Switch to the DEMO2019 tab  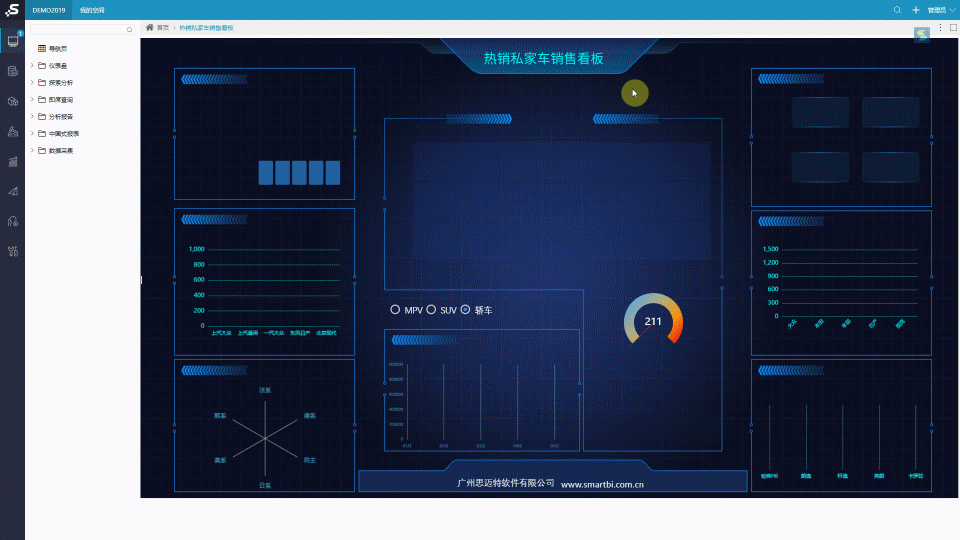[x=48, y=9]
